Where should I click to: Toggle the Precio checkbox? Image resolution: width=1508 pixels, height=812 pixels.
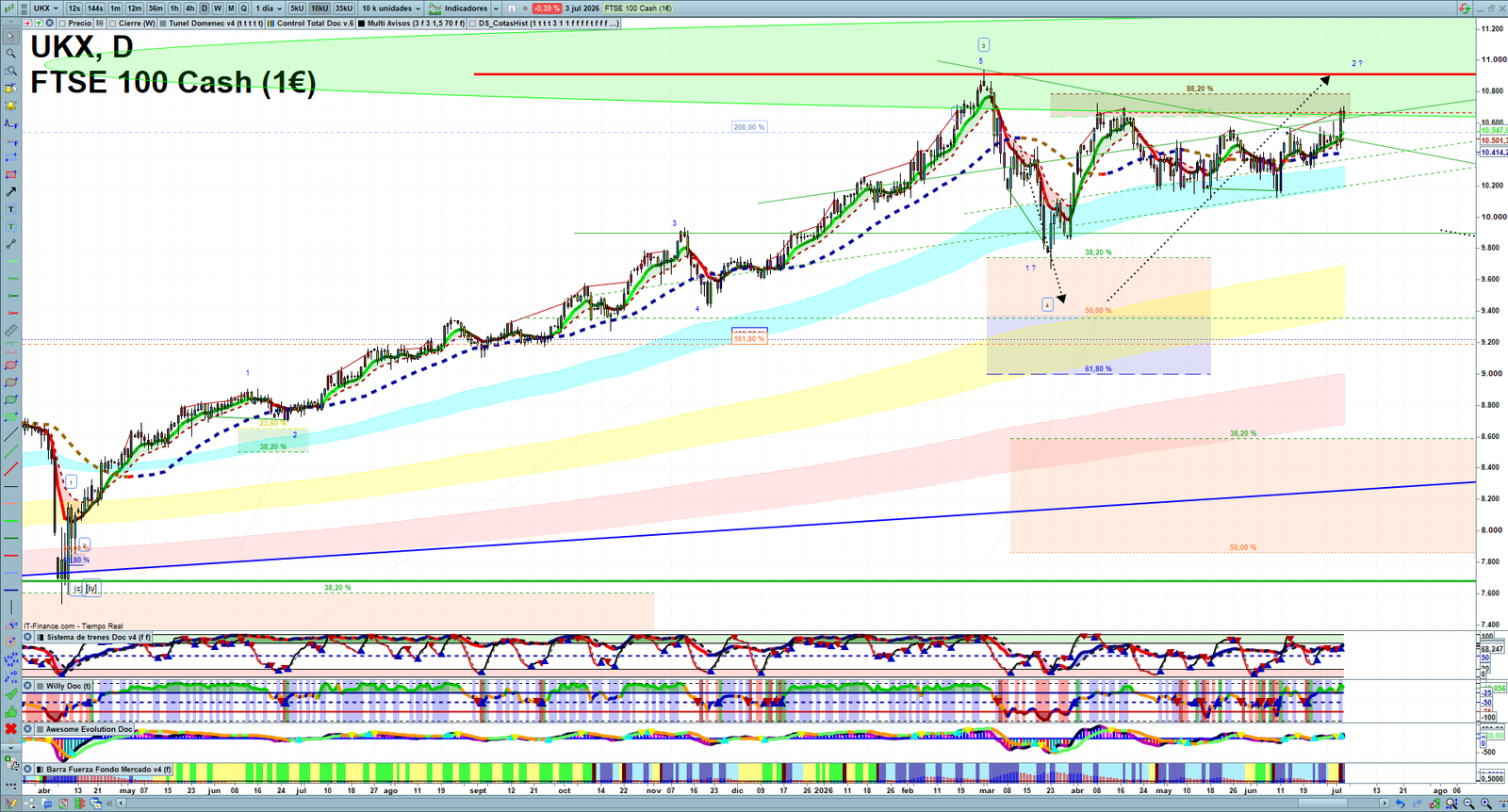click(x=62, y=23)
